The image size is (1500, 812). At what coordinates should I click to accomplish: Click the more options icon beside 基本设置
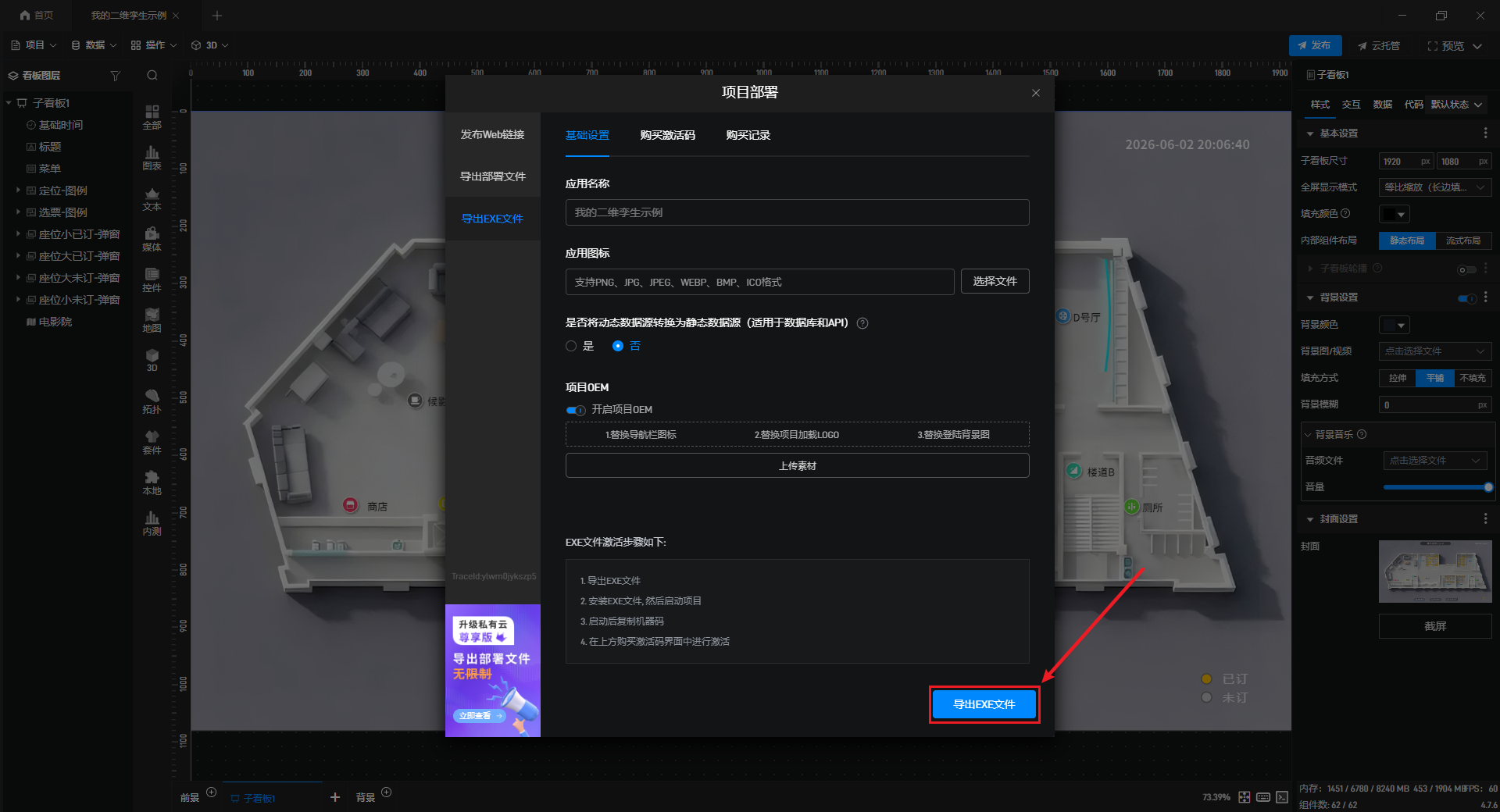click(1485, 134)
